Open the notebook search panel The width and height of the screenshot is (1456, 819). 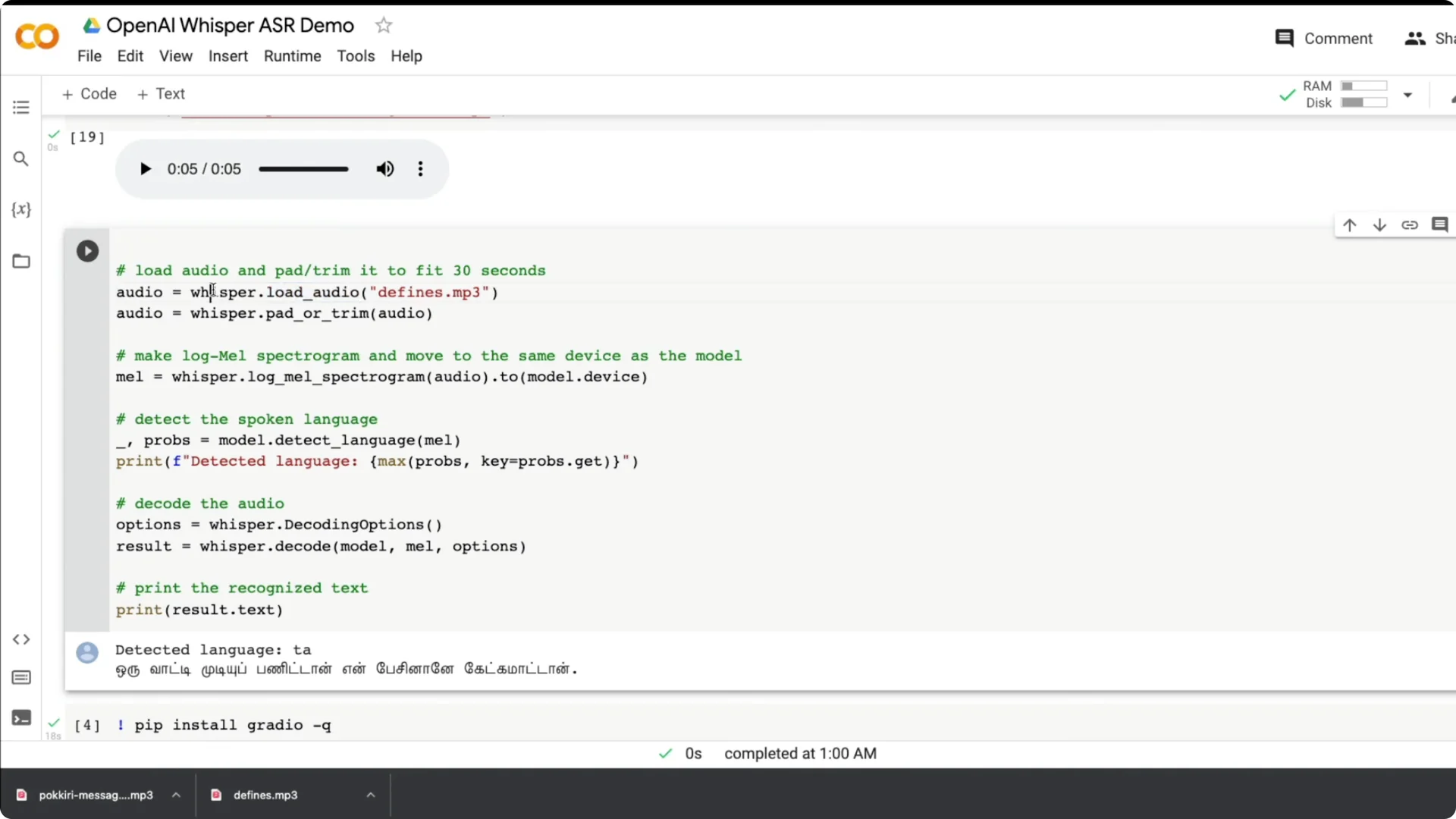20,158
